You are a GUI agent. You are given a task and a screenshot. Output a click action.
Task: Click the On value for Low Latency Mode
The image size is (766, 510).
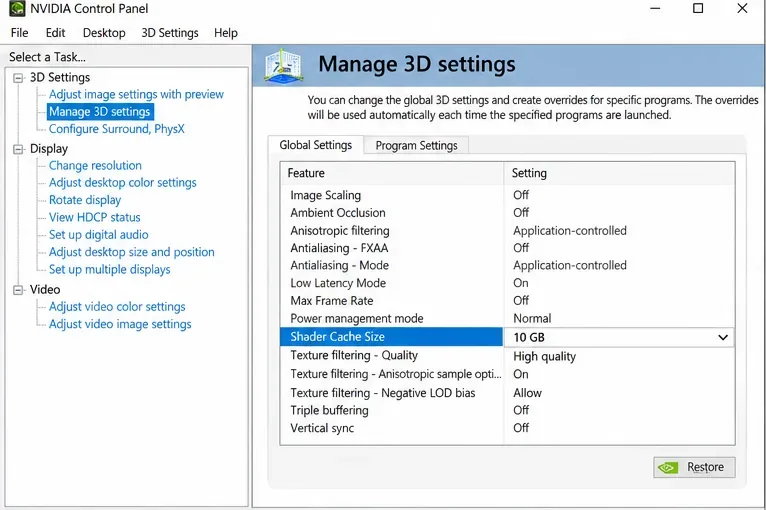pos(521,283)
